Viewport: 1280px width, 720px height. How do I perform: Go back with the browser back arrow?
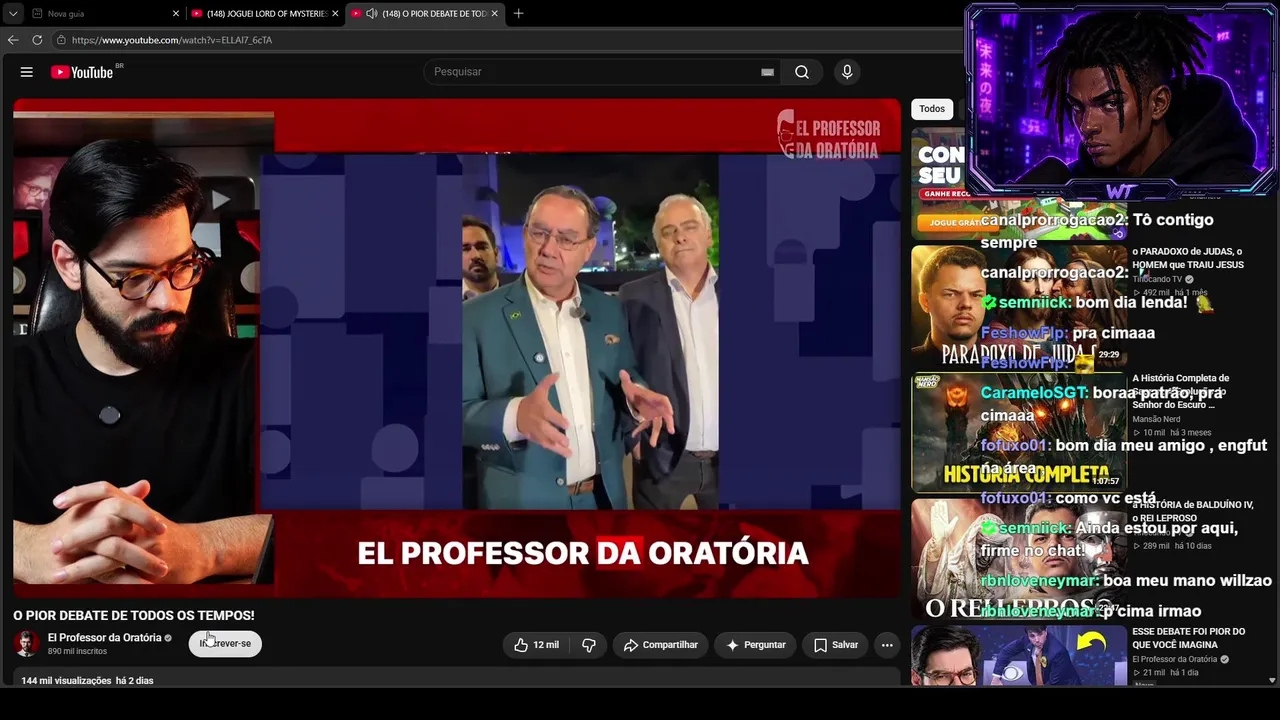click(x=13, y=40)
